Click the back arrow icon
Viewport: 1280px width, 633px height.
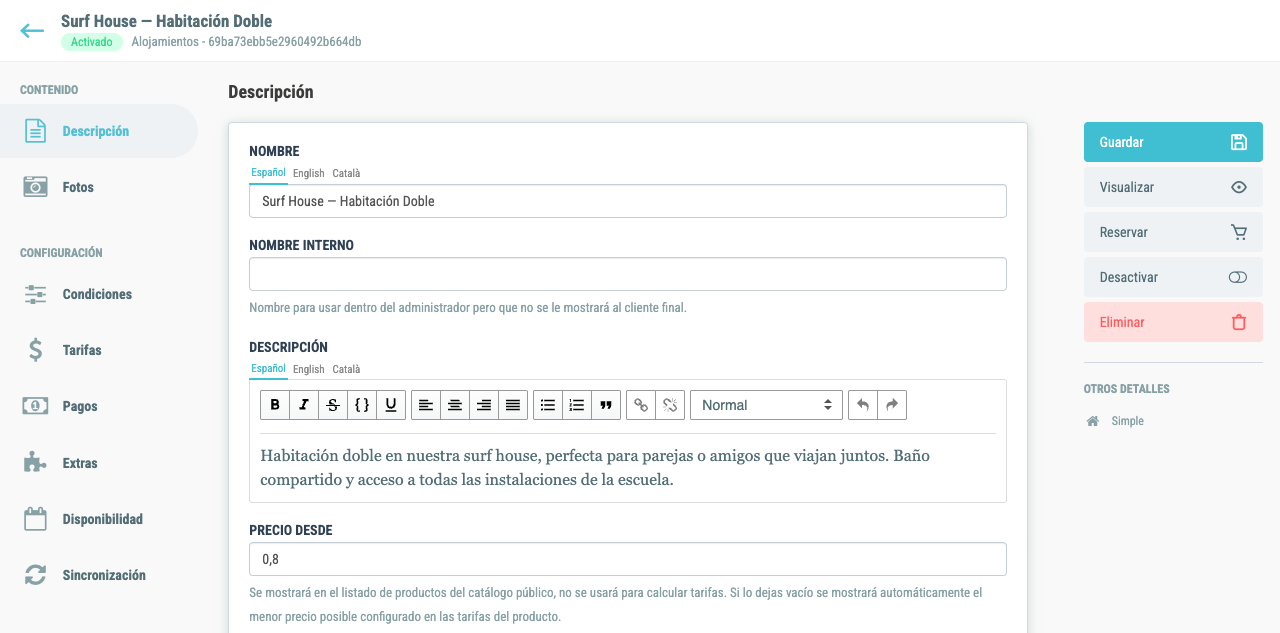point(32,31)
